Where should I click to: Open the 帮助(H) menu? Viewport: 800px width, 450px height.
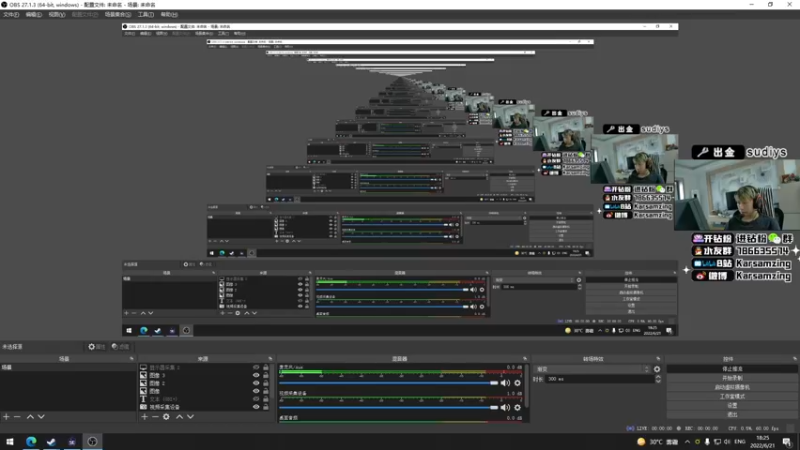tap(169, 15)
